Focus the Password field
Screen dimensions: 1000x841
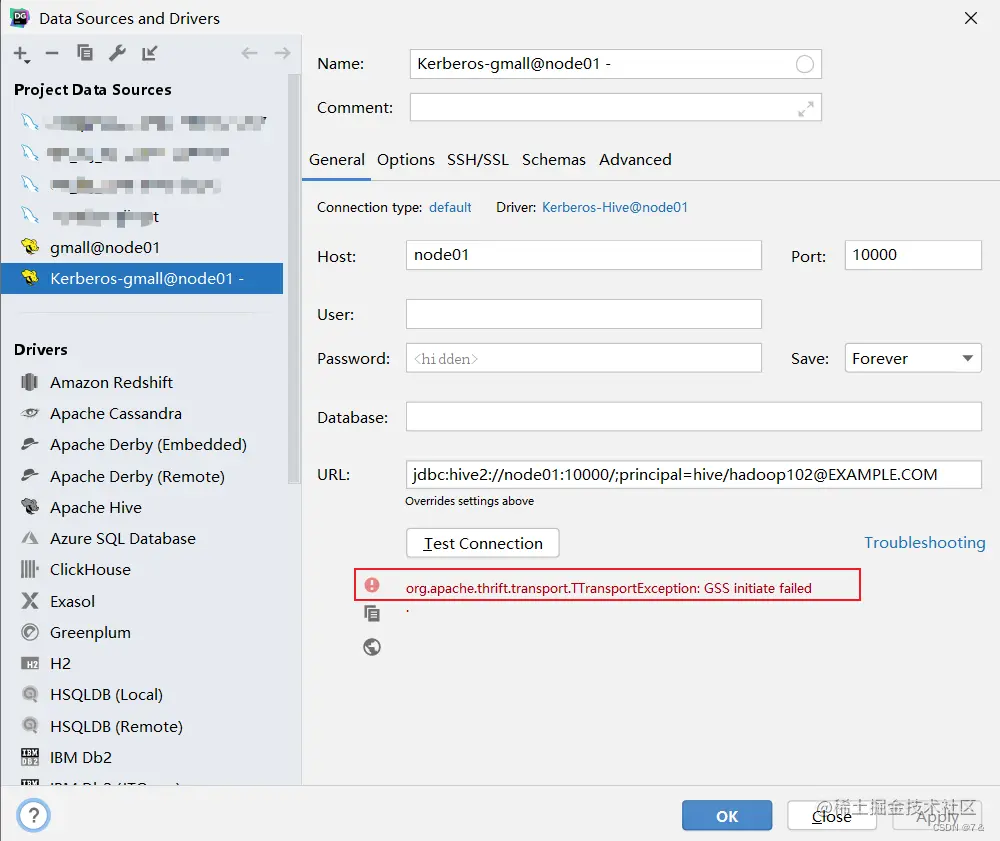coord(584,358)
